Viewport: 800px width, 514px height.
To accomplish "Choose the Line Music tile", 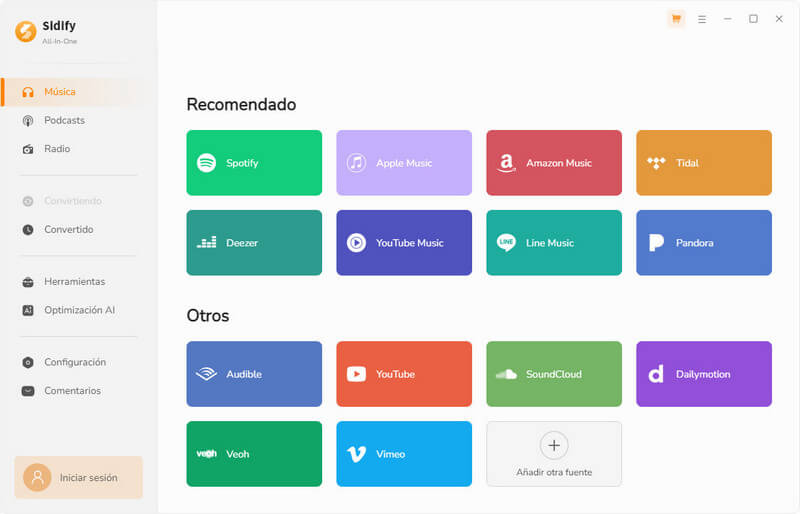I will 554,242.
